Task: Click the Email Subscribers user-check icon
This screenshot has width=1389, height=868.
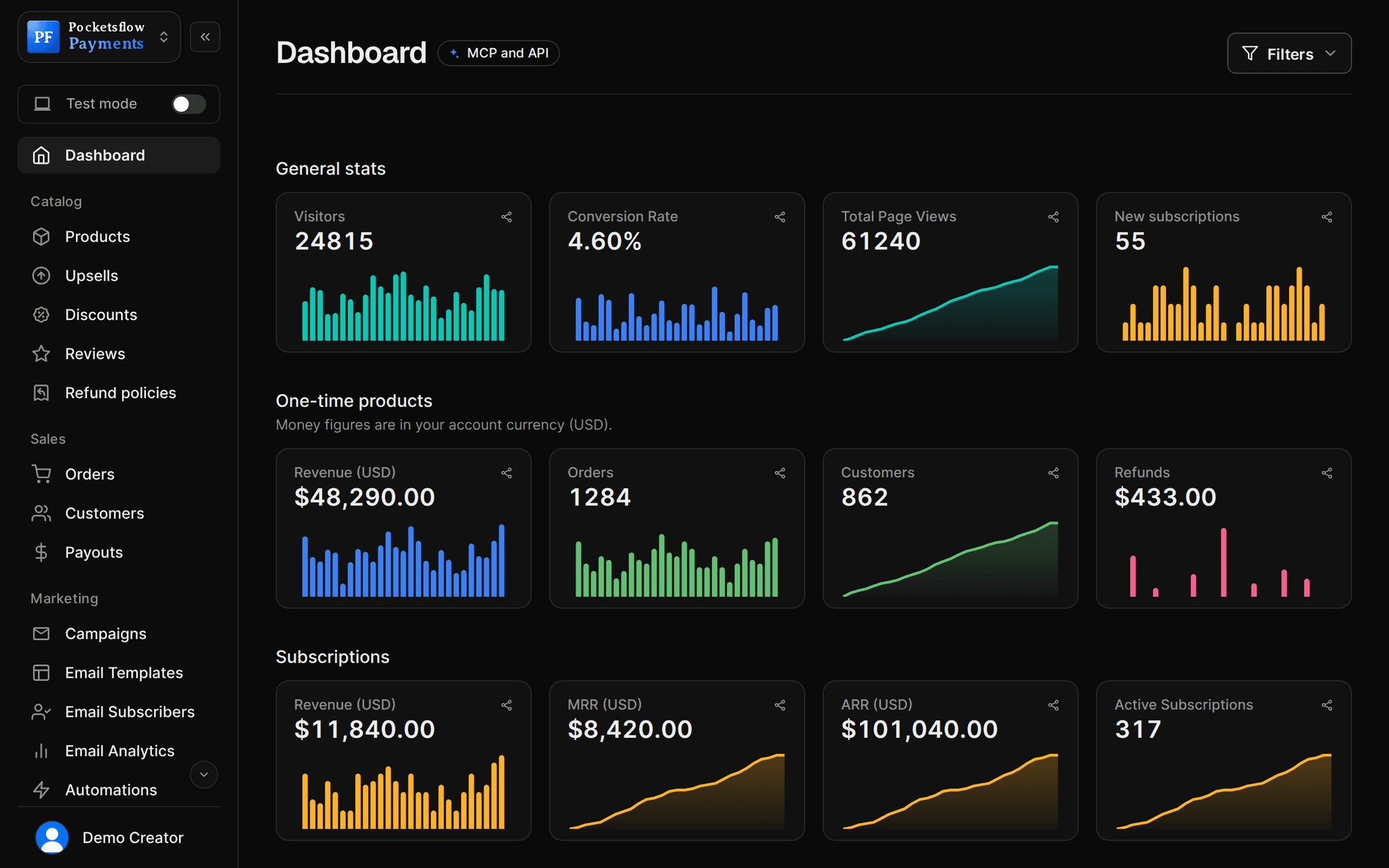Action: 41,712
